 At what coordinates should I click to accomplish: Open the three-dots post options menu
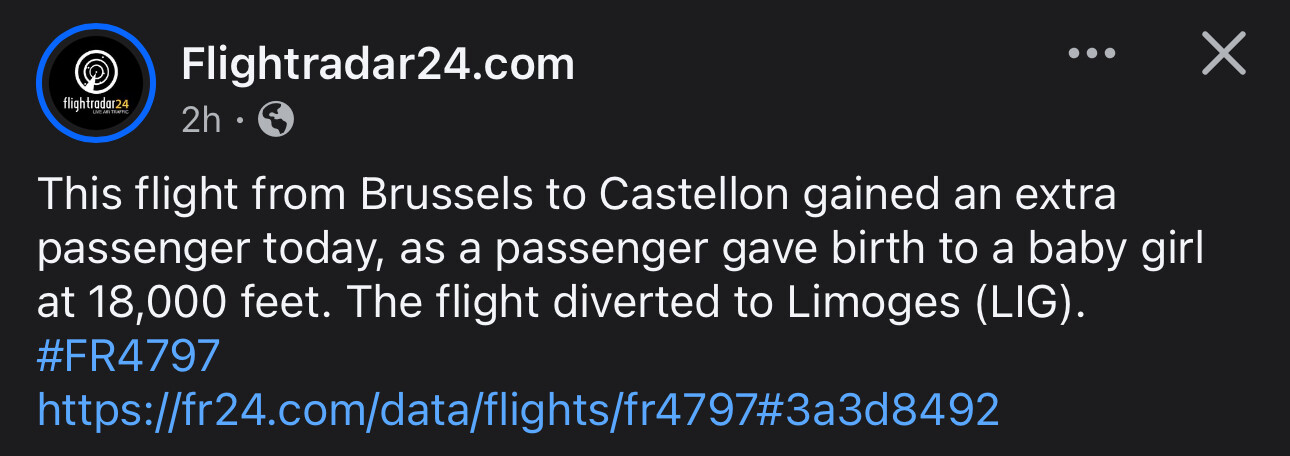pos(1091,54)
